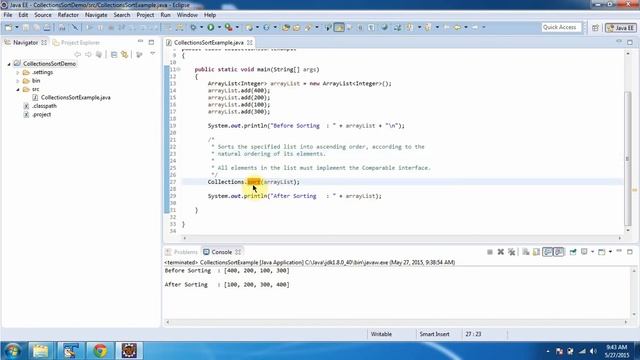Open the Open Console dropdown arrow
Screen dimensions: 640x360
tap(610, 252)
